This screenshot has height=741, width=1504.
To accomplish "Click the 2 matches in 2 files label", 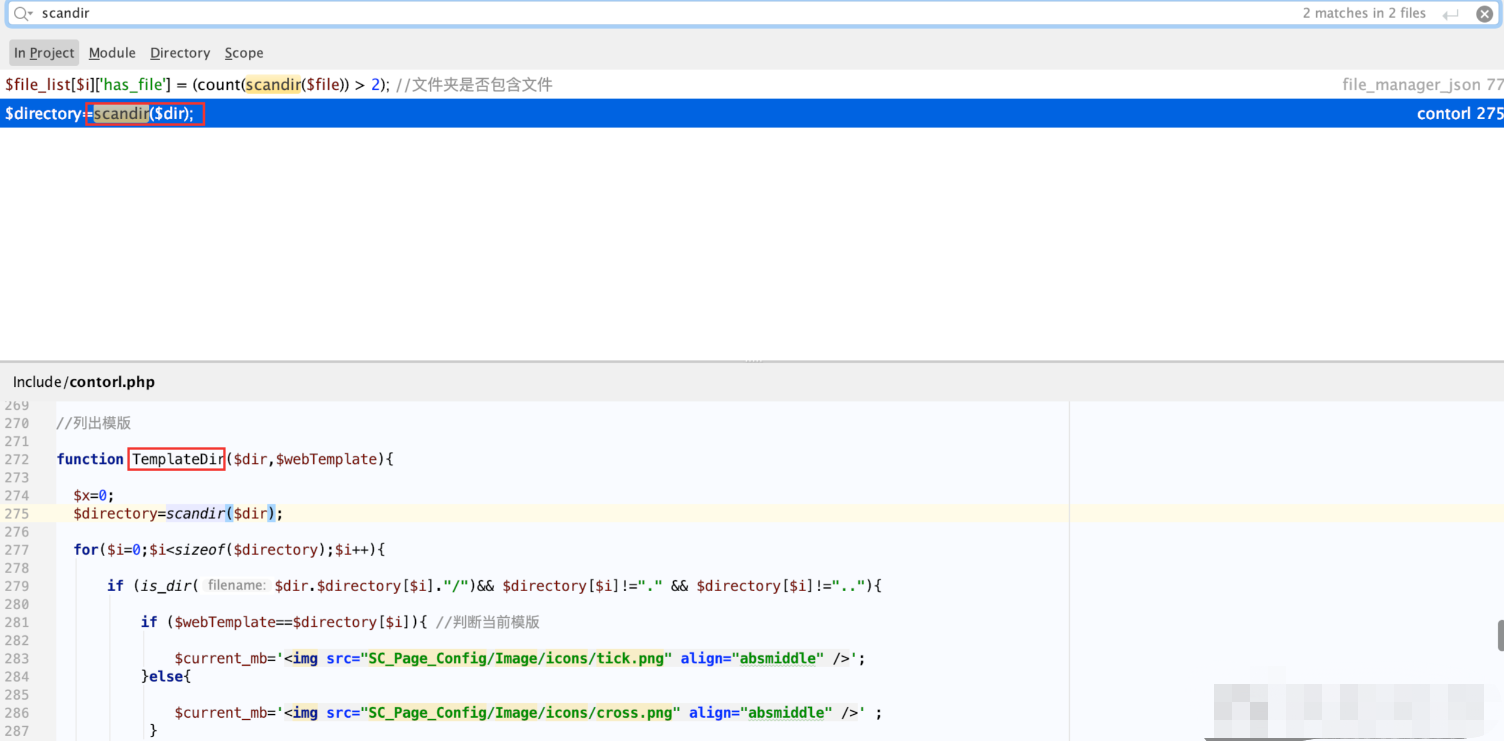I will (1364, 13).
